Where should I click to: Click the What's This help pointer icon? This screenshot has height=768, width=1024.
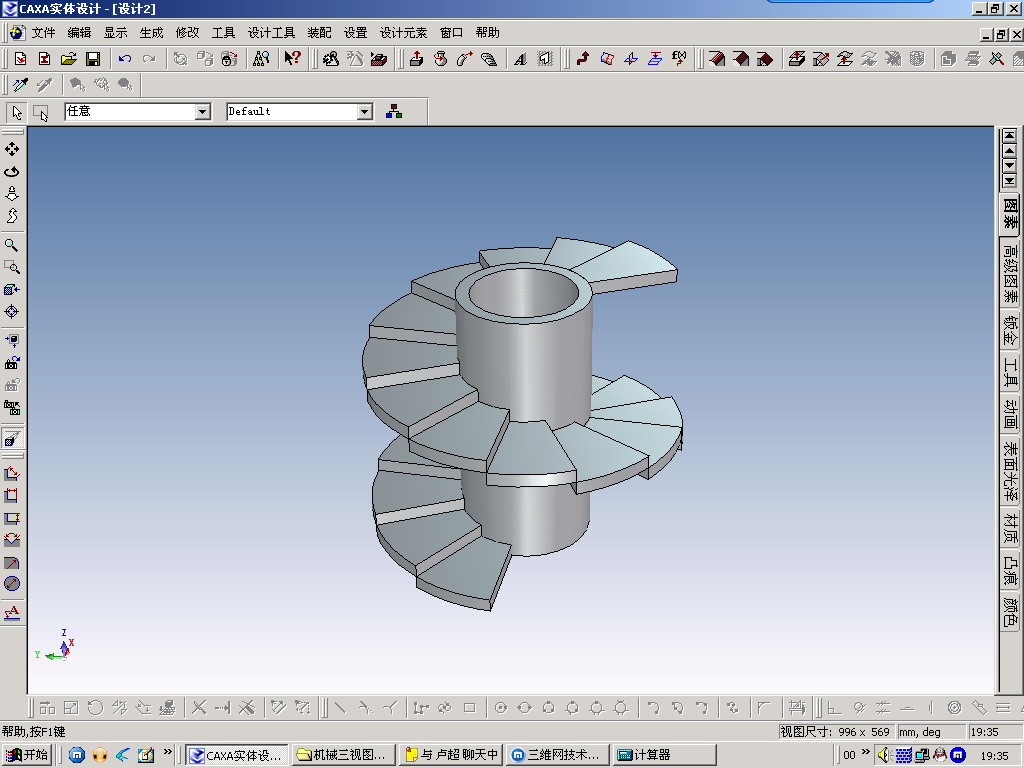pyautogui.click(x=292, y=59)
